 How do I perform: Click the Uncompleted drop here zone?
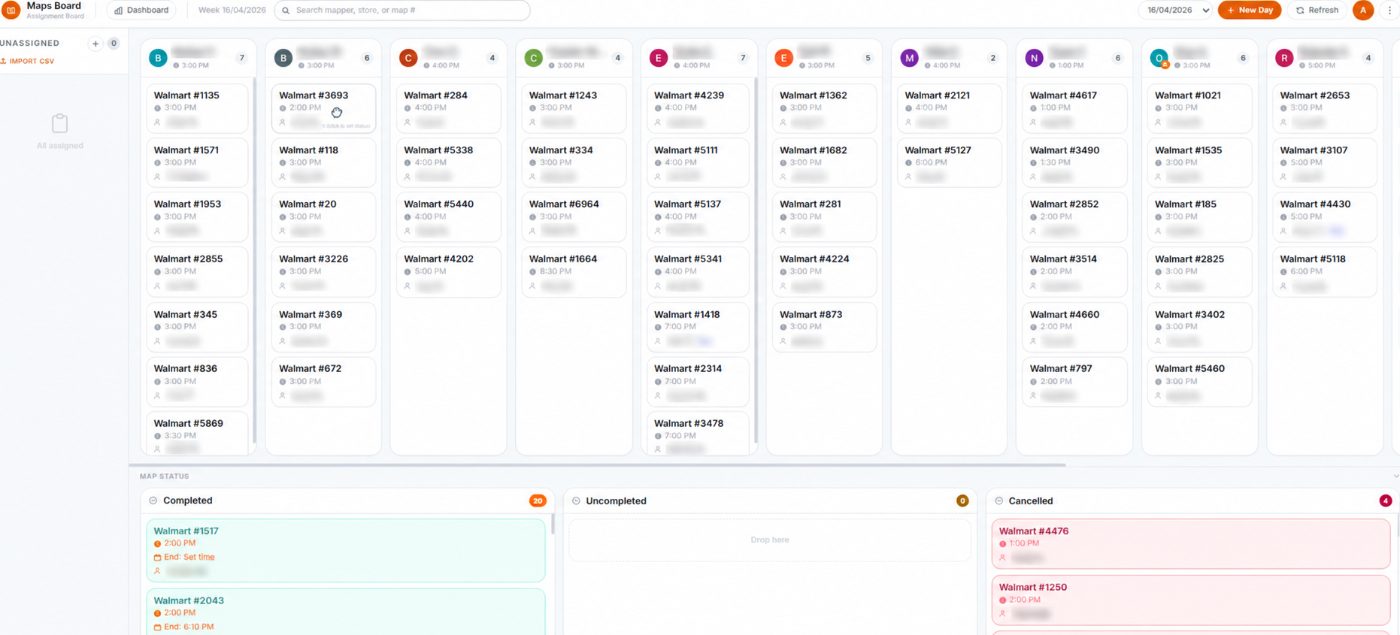coord(770,540)
